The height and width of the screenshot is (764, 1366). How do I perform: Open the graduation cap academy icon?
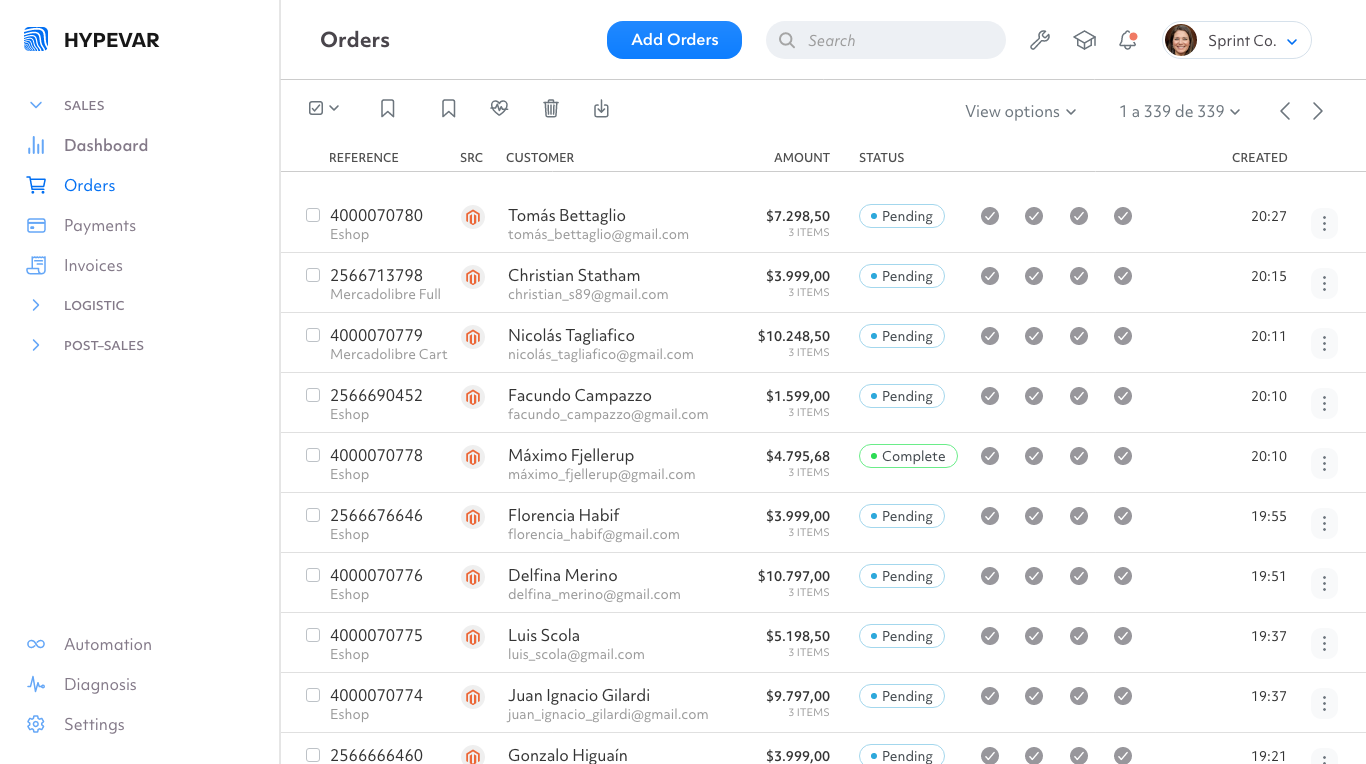[1084, 40]
